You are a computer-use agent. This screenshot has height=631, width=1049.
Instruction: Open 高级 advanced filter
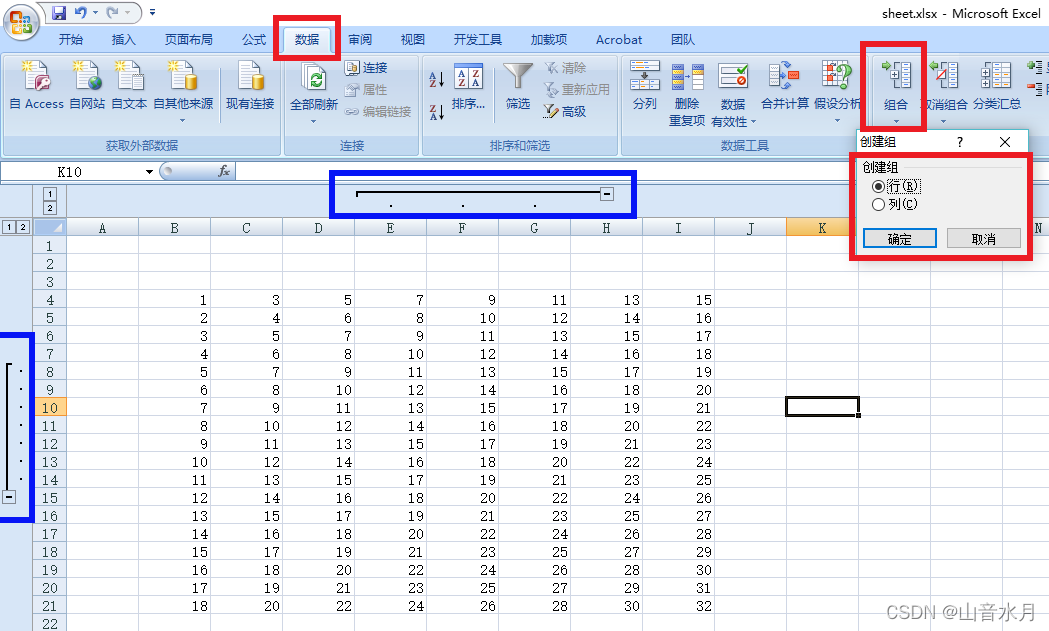coord(566,111)
